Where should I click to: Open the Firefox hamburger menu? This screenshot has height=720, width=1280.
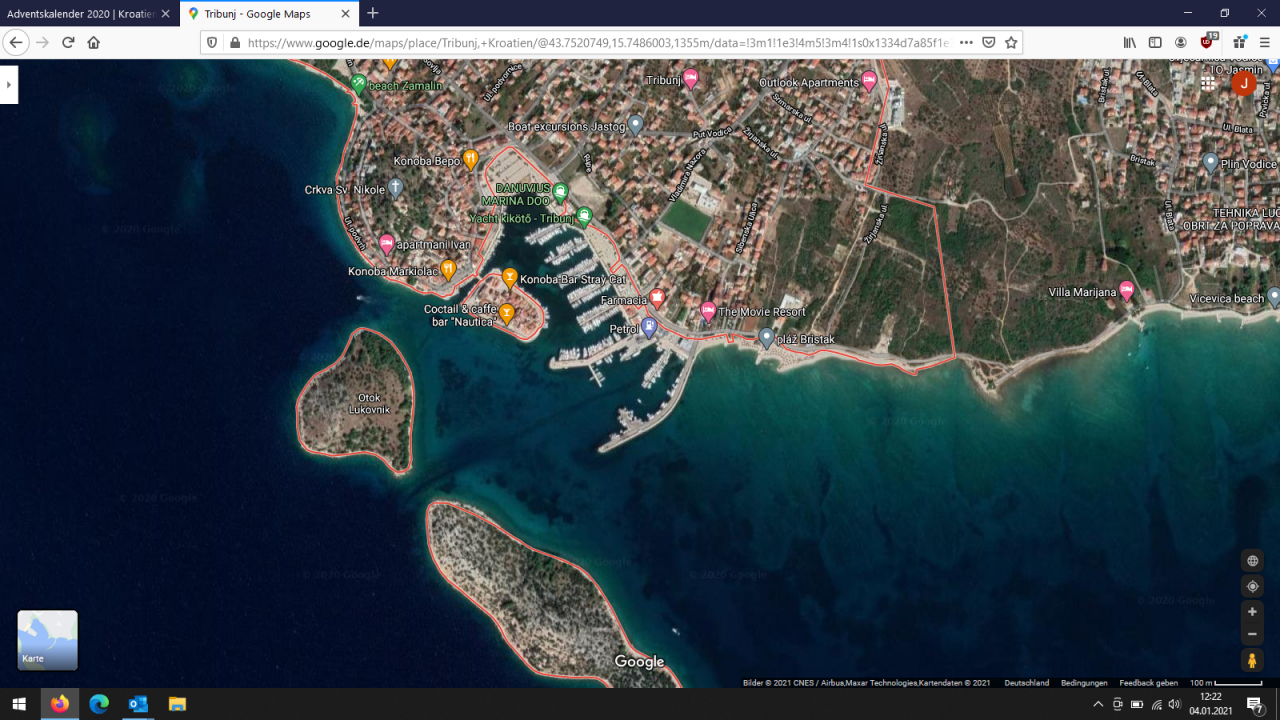[1264, 43]
